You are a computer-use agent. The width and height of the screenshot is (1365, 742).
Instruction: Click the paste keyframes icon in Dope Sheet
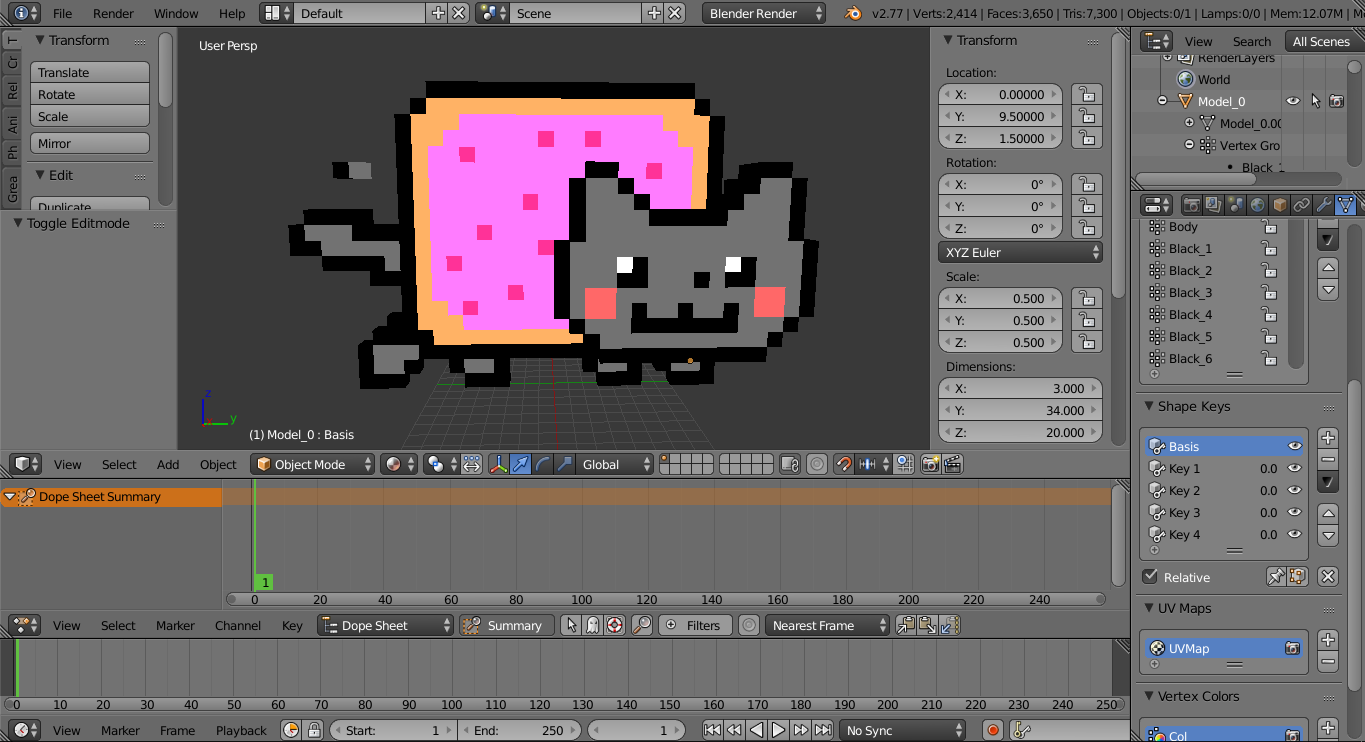pos(928,625)
